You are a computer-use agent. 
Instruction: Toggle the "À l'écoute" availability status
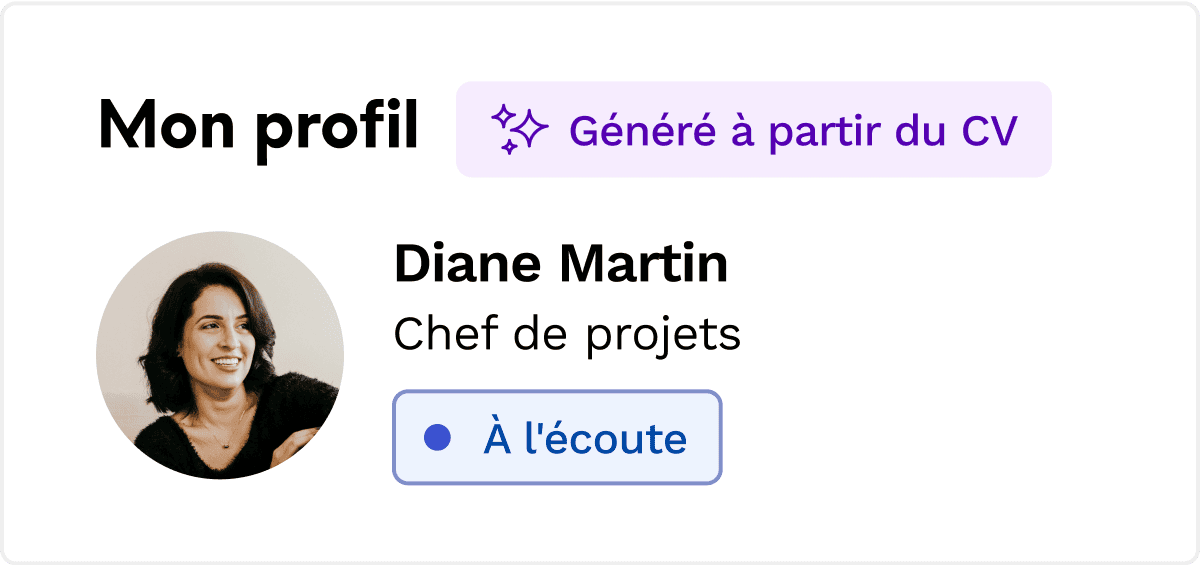pyautogui.click(x=557, y=438)
